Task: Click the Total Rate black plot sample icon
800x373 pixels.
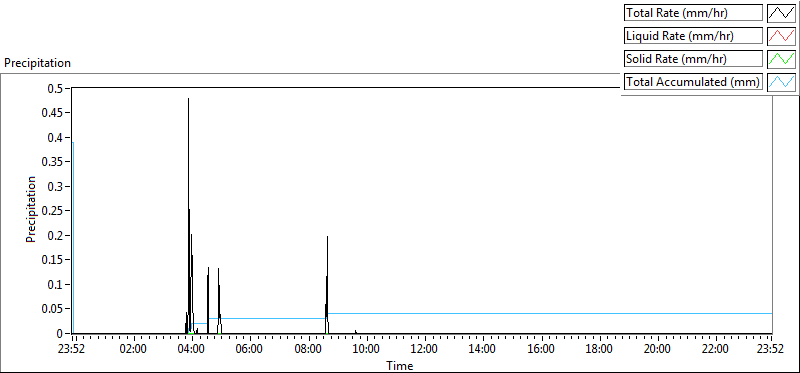Action: pos(782,13)
